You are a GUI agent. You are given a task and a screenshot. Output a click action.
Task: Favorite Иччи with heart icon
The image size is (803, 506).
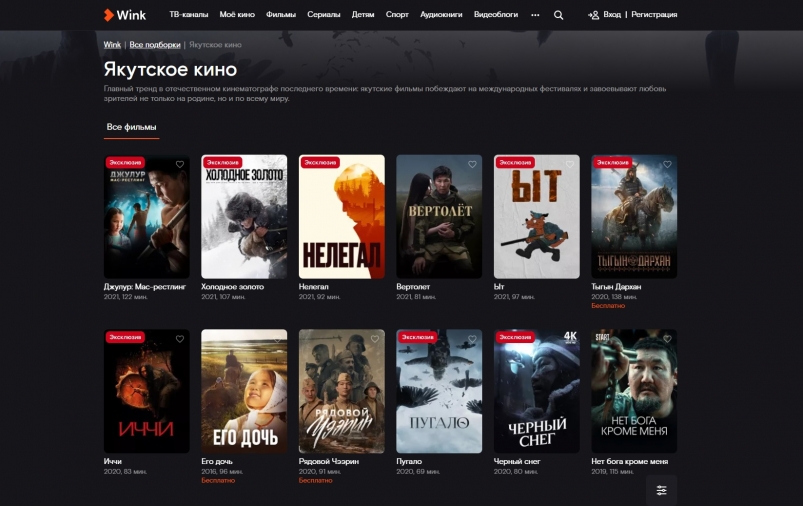(x=180, y=339)
